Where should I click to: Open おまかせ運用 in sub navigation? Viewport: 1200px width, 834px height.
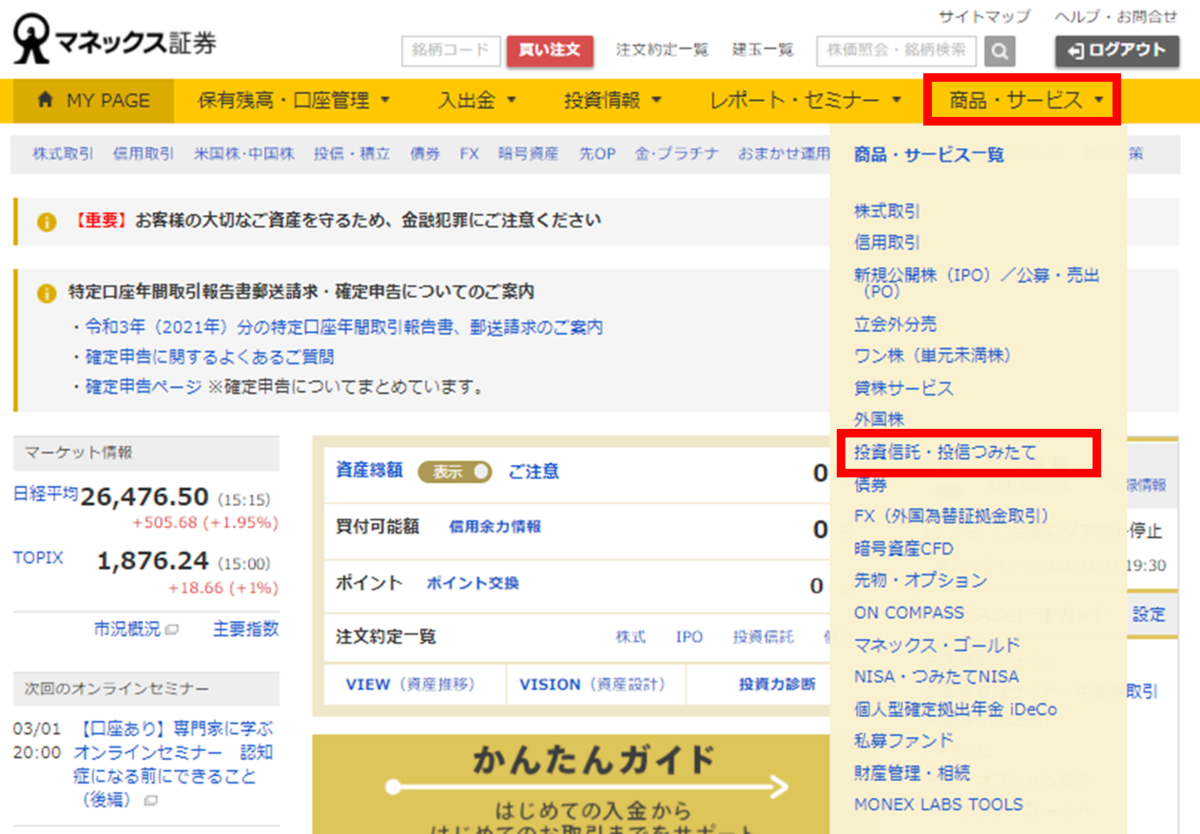point(784,154)
